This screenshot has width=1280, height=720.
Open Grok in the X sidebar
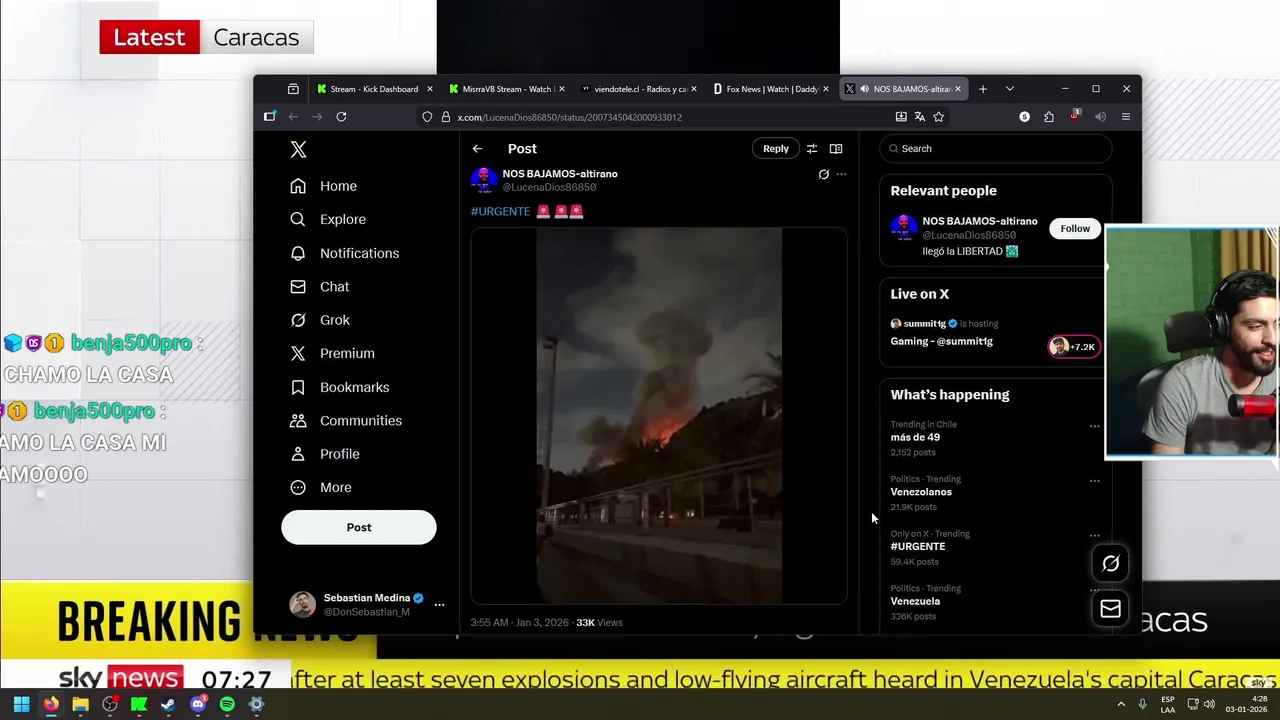(x=320, y=320)
